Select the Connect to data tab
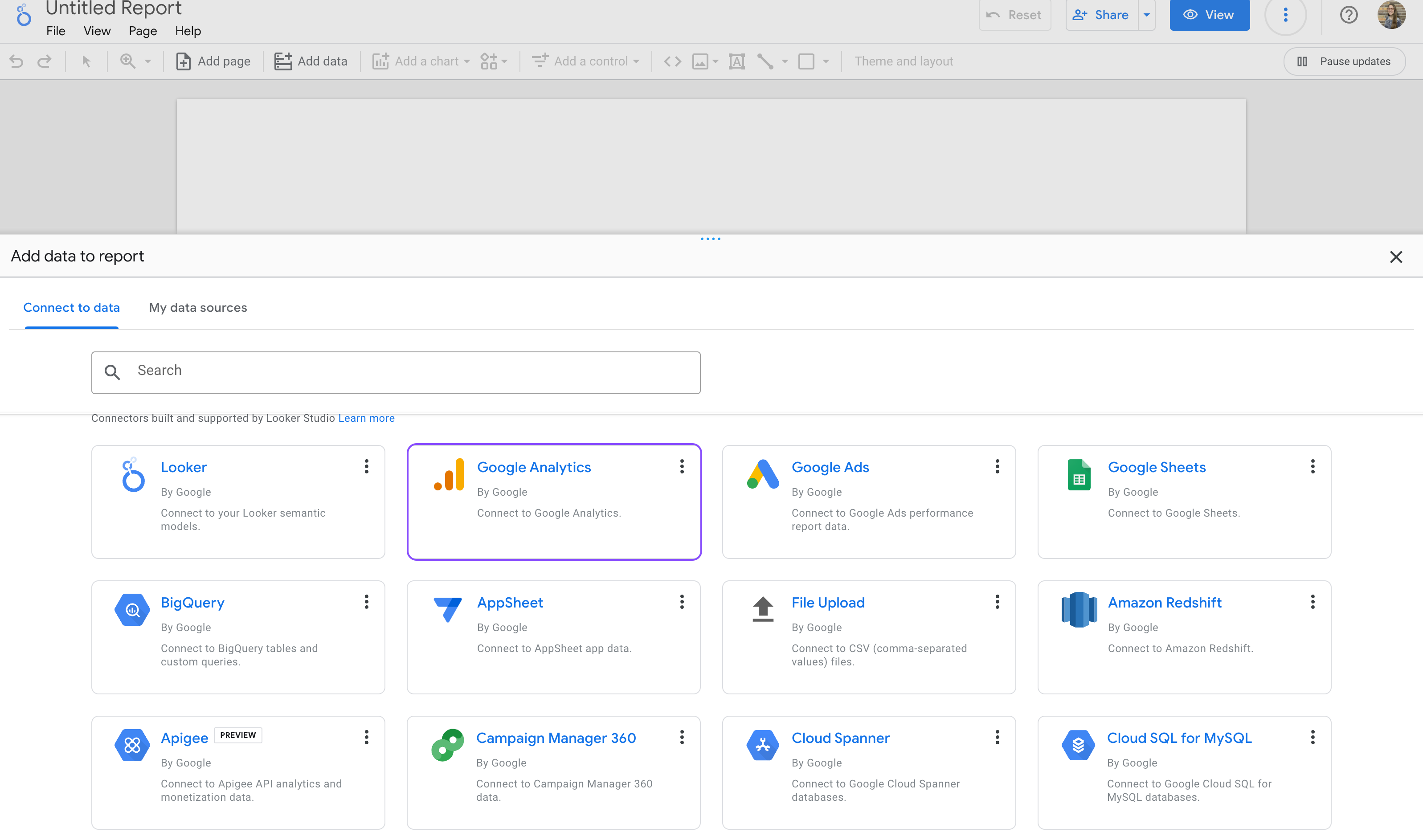Viewport: 1423px width, 840px height. [x=72, y=307]
